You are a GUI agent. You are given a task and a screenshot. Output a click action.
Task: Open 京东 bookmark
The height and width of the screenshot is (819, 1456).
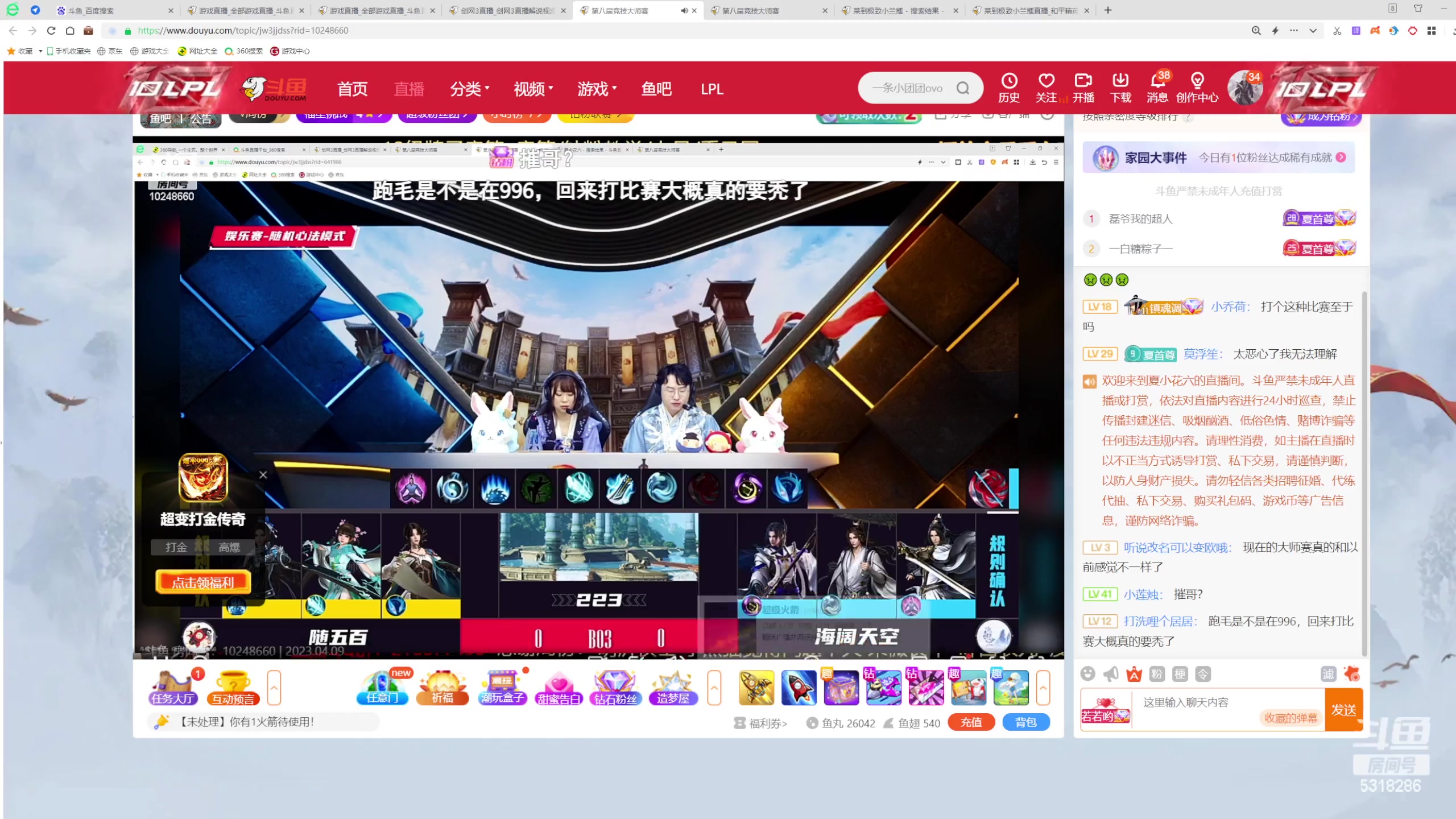click(110, 51)
